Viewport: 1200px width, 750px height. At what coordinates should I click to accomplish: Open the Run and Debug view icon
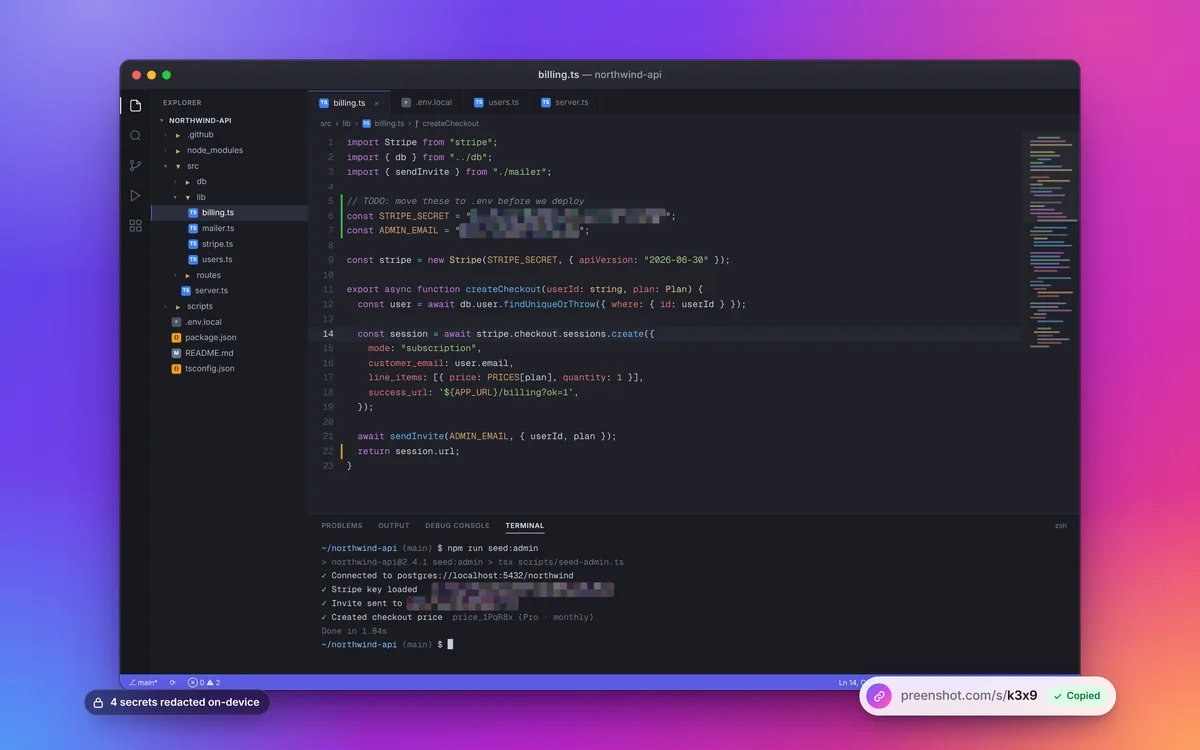click(x=135, y=196)
